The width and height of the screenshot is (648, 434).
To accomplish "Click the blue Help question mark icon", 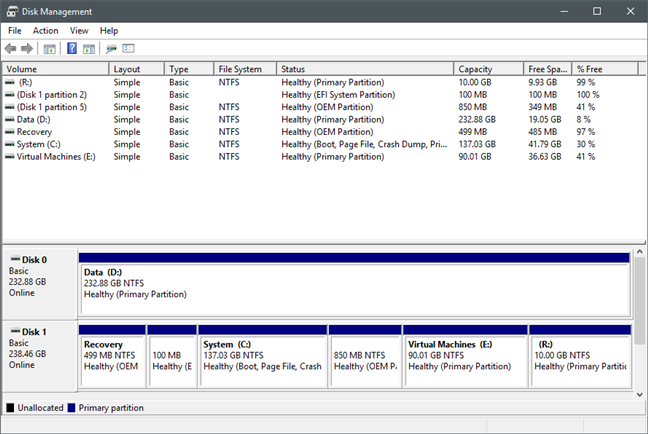I will [x=72, y=48].
